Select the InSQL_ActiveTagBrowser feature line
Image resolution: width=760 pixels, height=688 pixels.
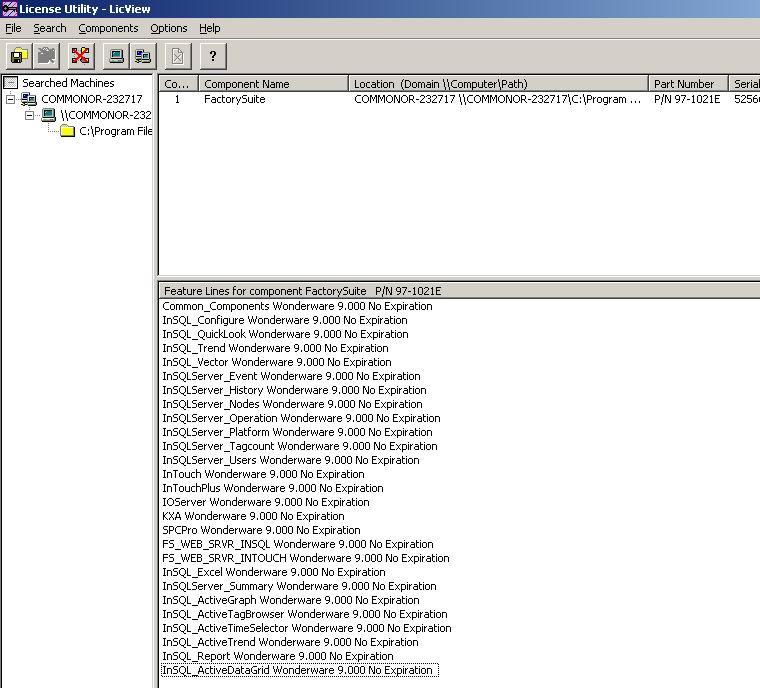coord(305,615)
